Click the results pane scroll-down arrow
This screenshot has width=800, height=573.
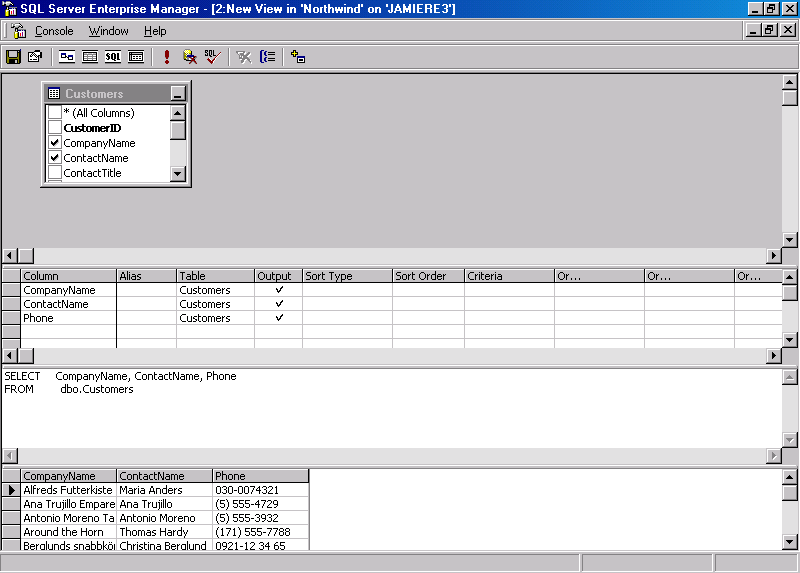pos(790,542)
